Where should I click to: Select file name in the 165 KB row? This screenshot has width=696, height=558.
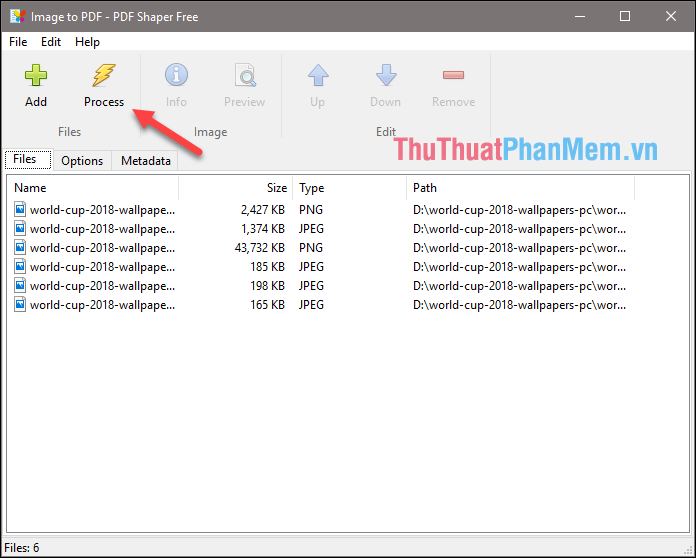coord(103,305)
